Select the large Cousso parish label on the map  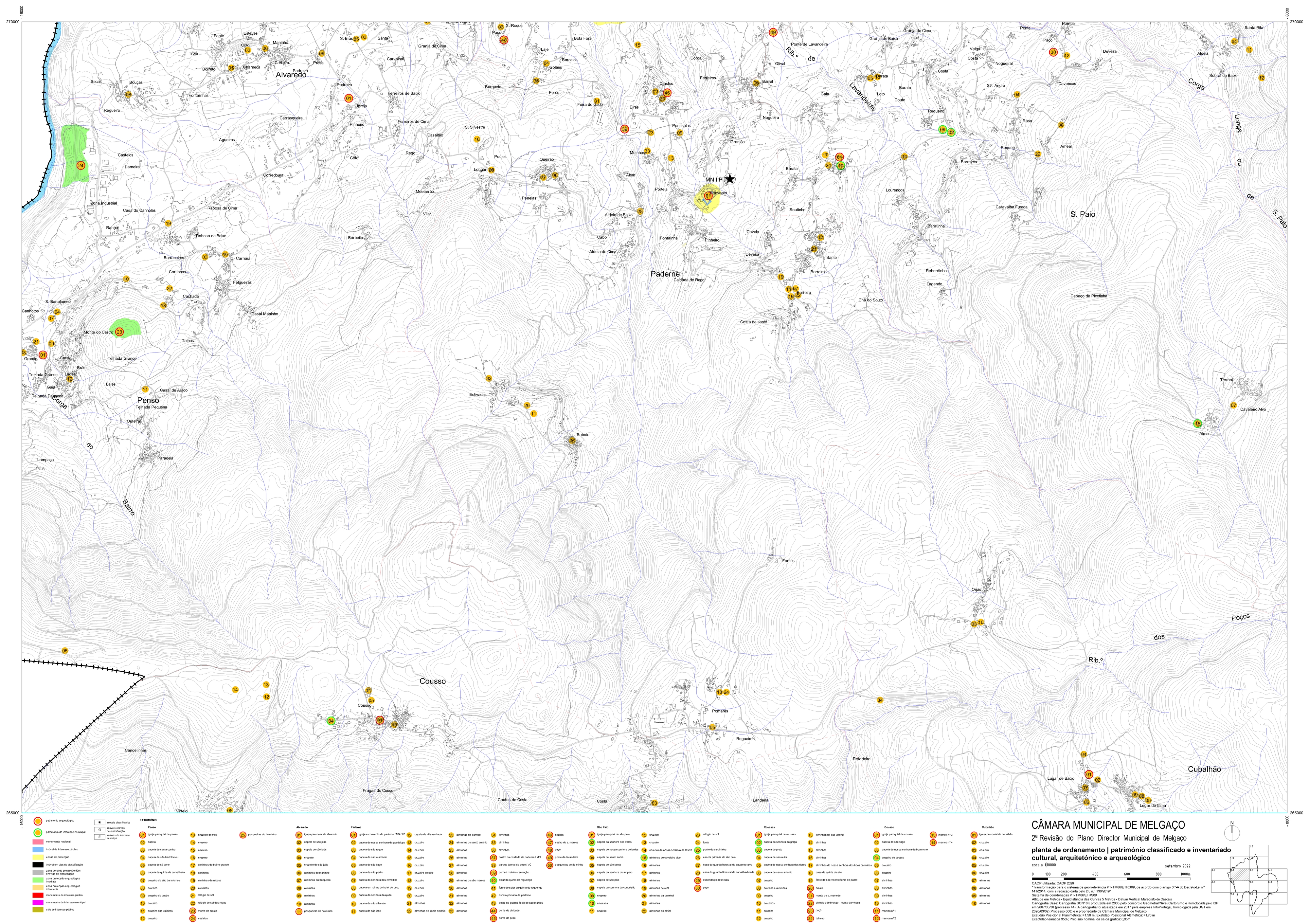pos(433,681)
